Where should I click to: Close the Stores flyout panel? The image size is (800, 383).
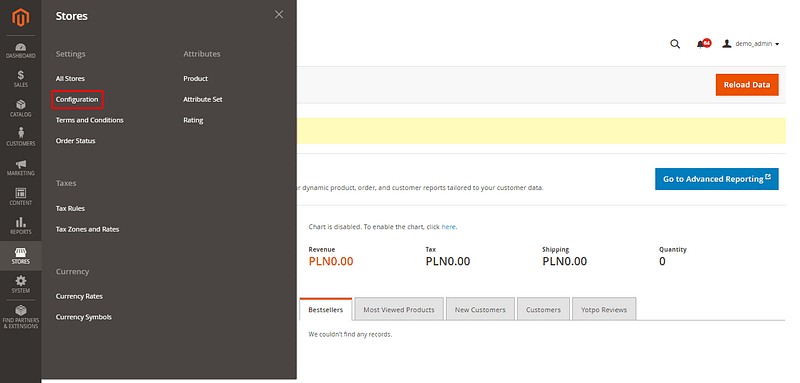tap(279, 15)
